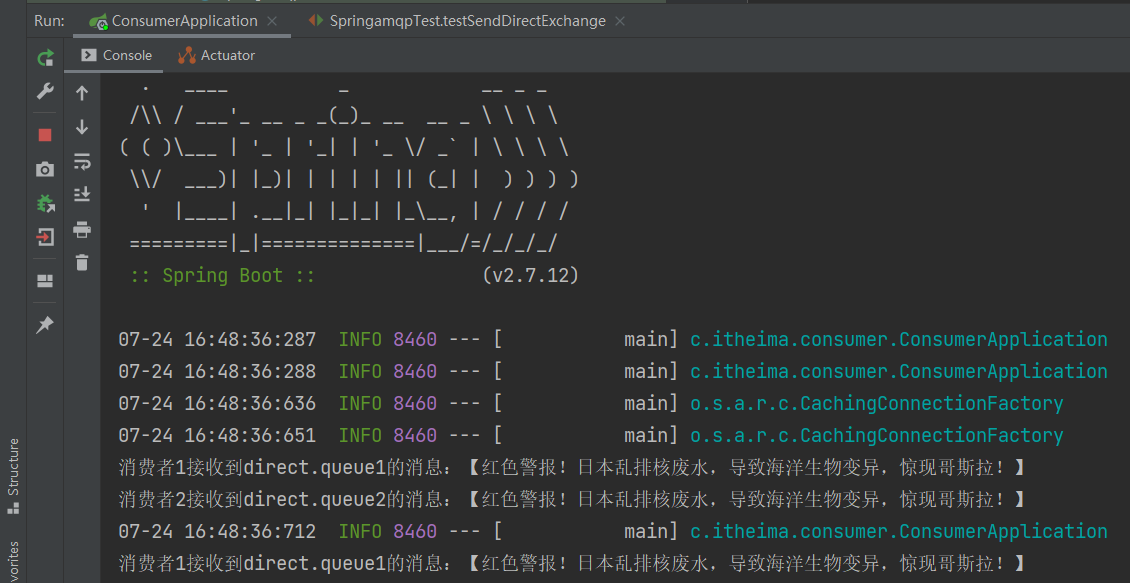Click timestamp 07-24 16:48:36:636
Screen dimensions: 1130x583
(x=217, y=404)
